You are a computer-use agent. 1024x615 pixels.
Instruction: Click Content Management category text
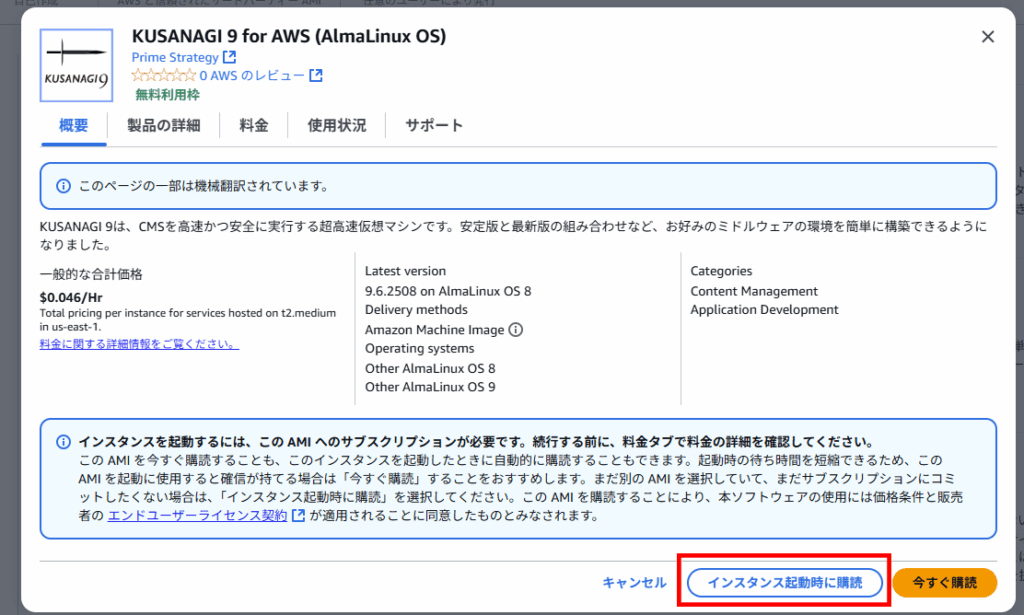[754, 291]
